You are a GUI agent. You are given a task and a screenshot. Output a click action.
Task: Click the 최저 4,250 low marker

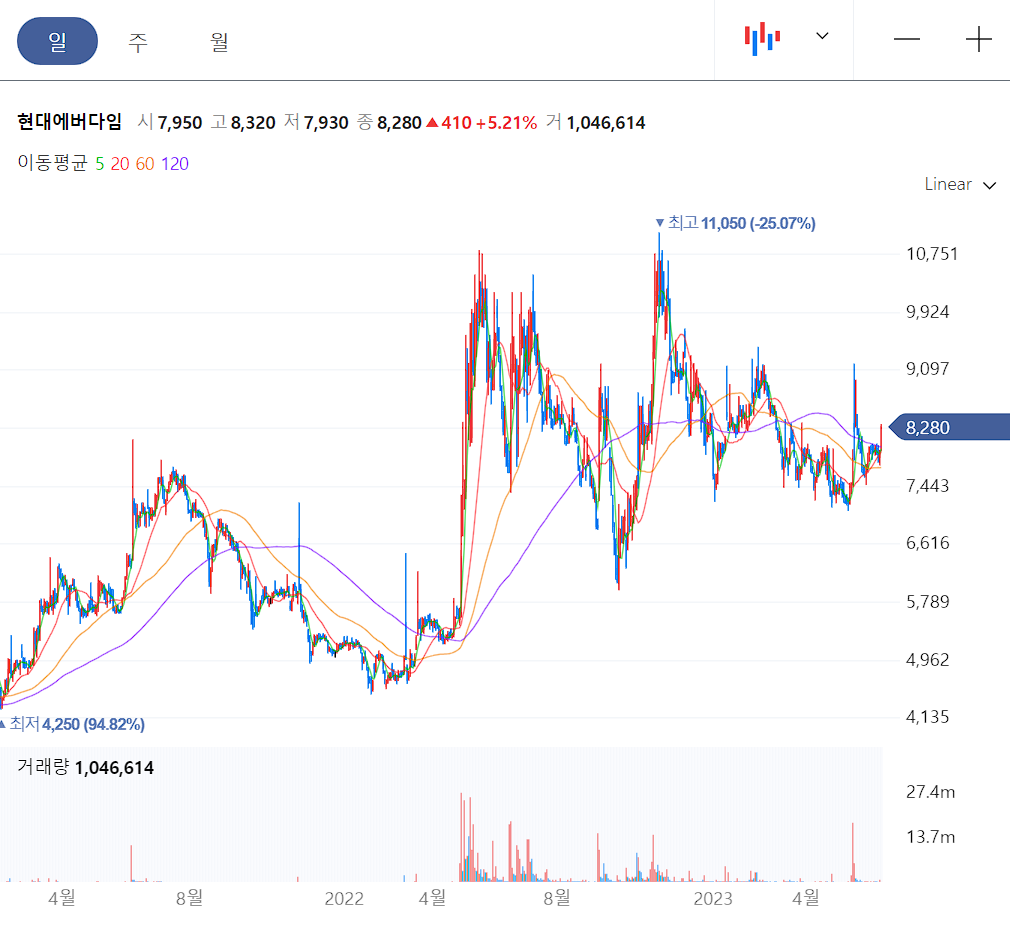(72, 724)
